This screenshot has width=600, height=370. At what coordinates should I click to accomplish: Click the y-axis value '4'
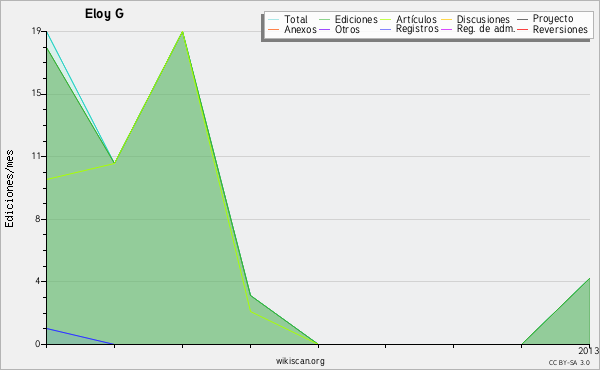pos(38,281)
